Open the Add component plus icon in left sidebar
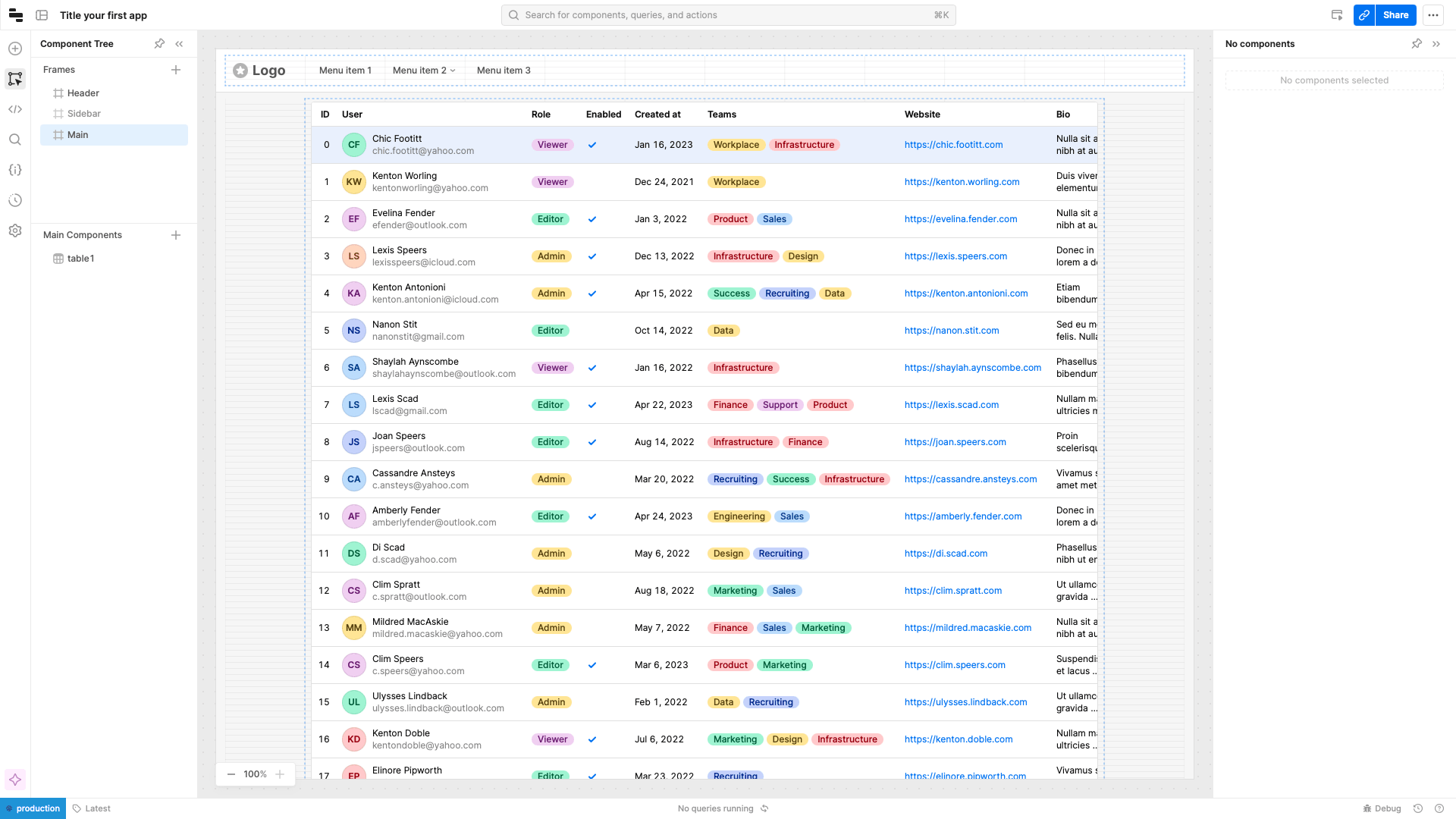The image size is (1456, 819). pos(15,49)
